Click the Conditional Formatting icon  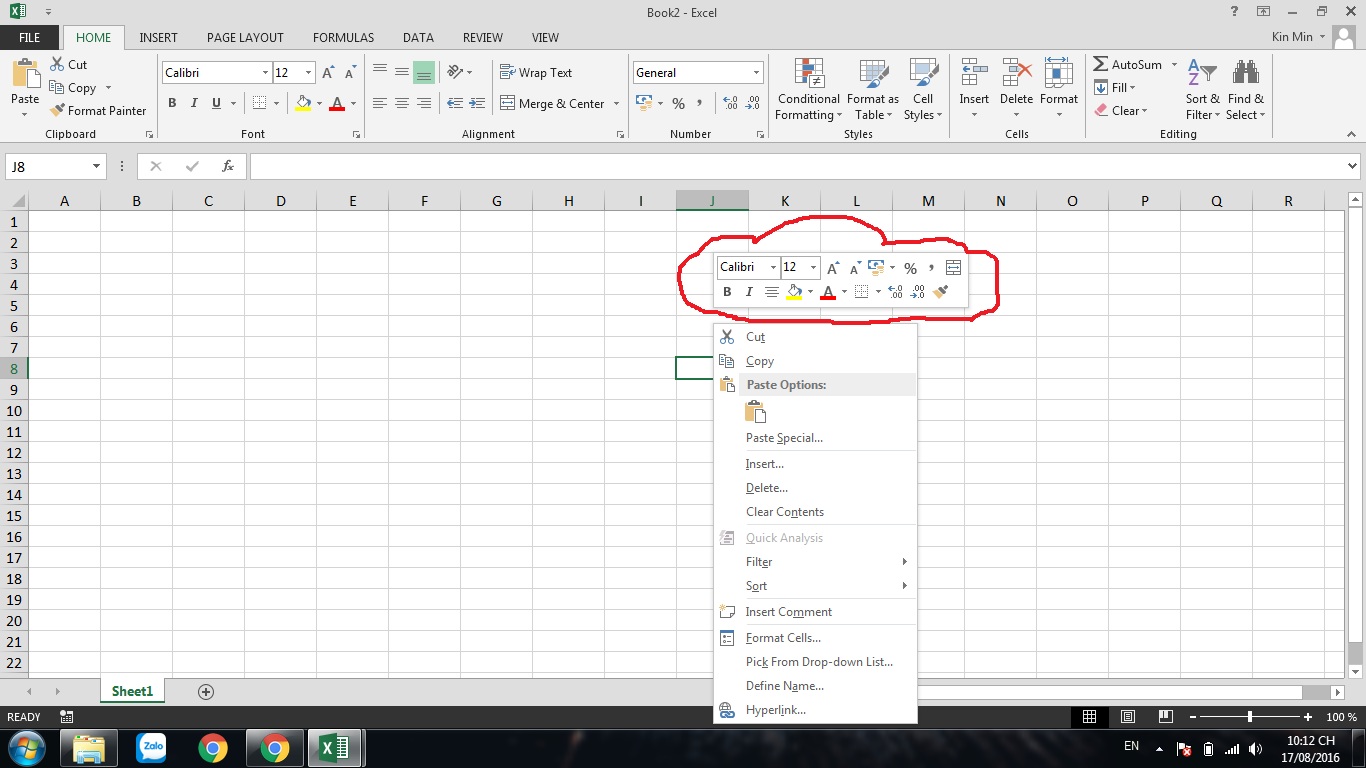[808, 74]
